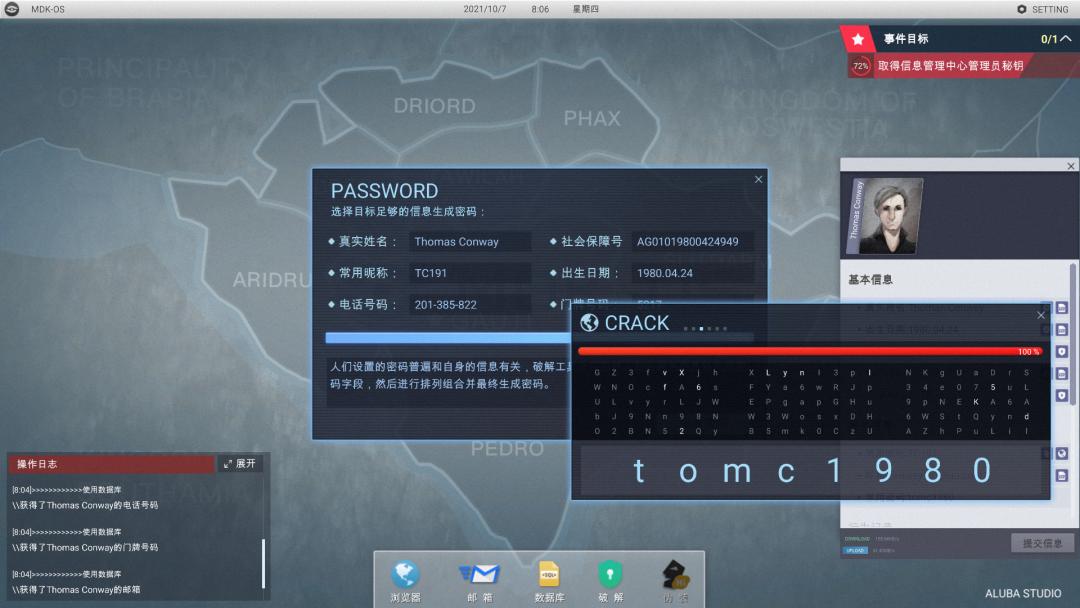
Task: Click the globe icon in the CRACK title bar
Action: click(x=589, y=321)
